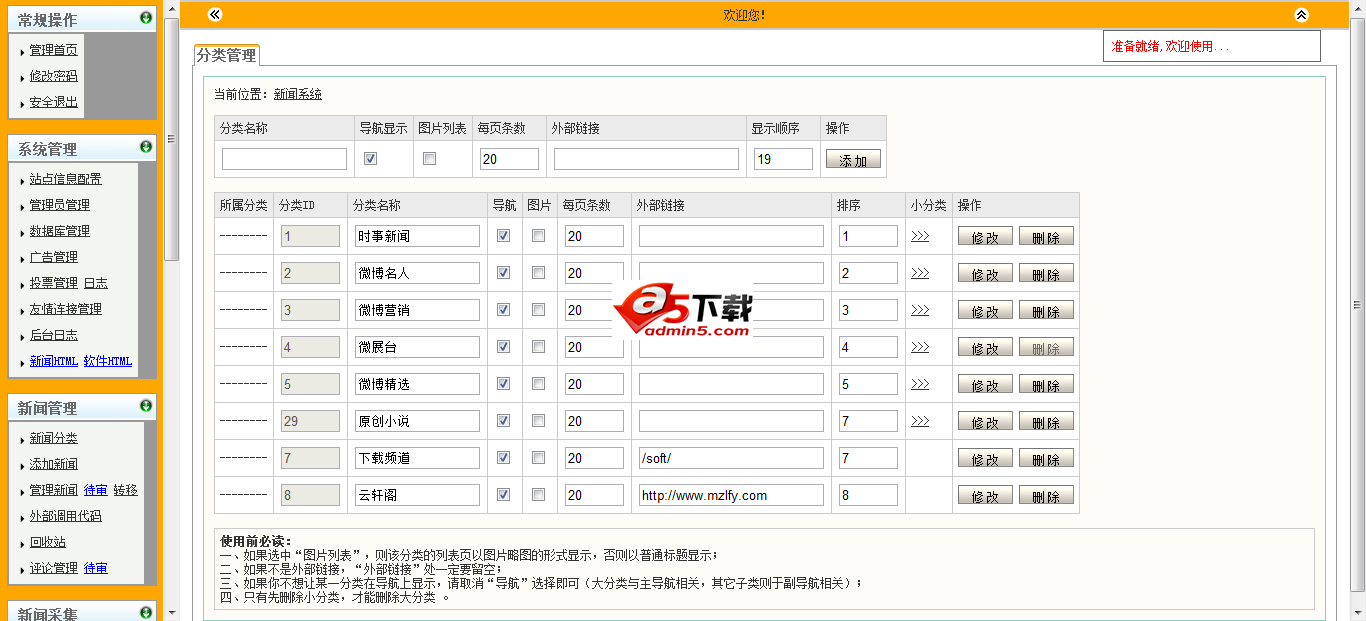Select 安全退出 in sidebar
Viewport: 1366px width, 621px height.
click(53, 102)
